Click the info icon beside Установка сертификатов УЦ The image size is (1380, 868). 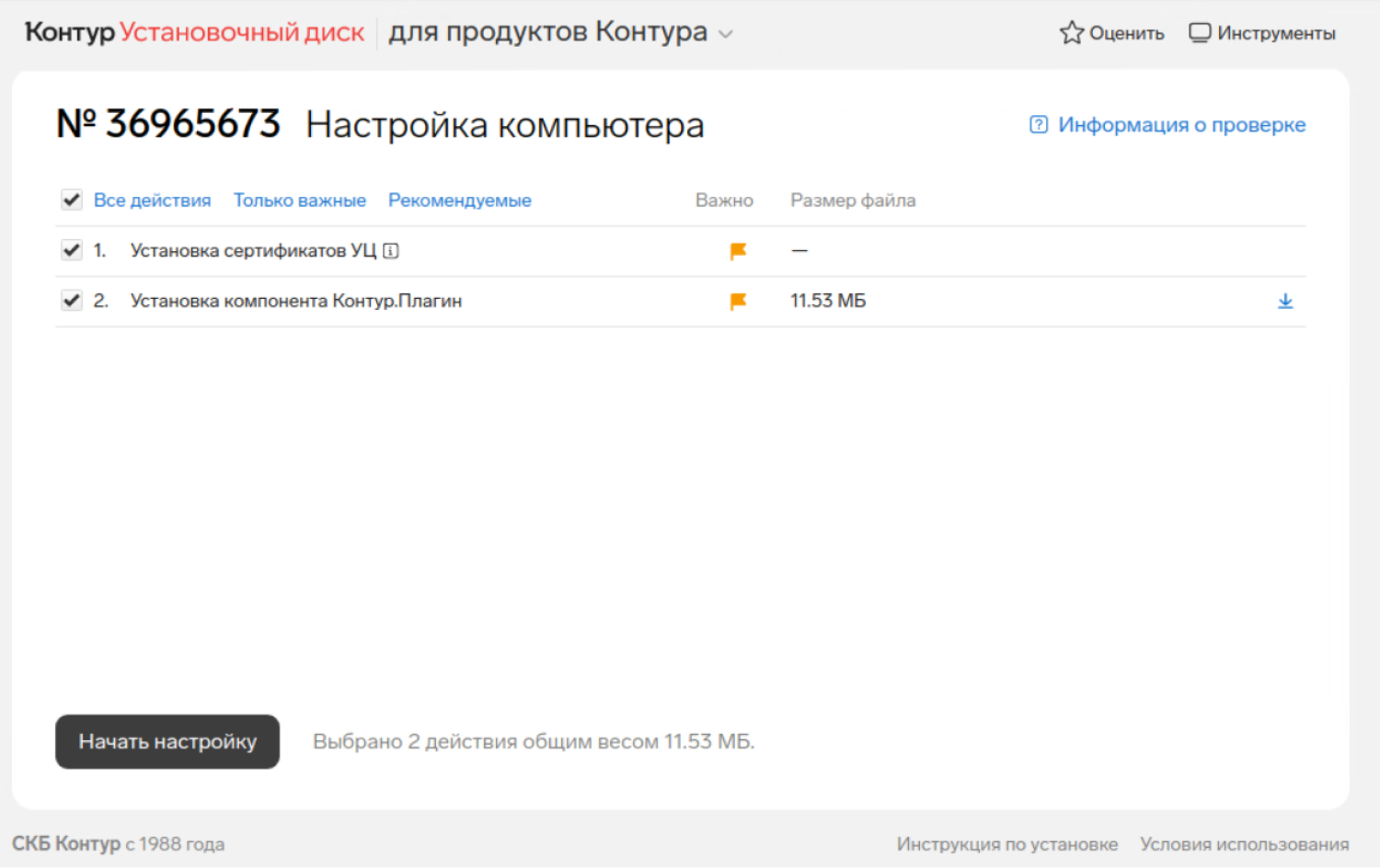click(x=391, y=250)
